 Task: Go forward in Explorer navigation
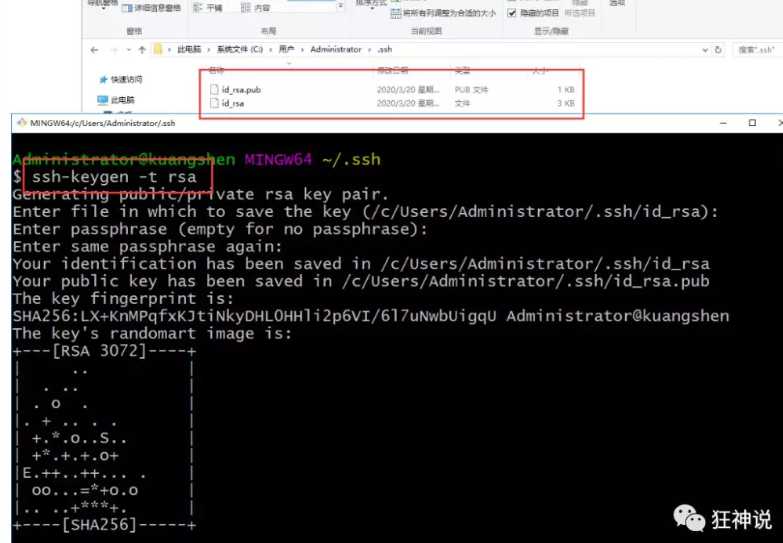coord(114,49)
